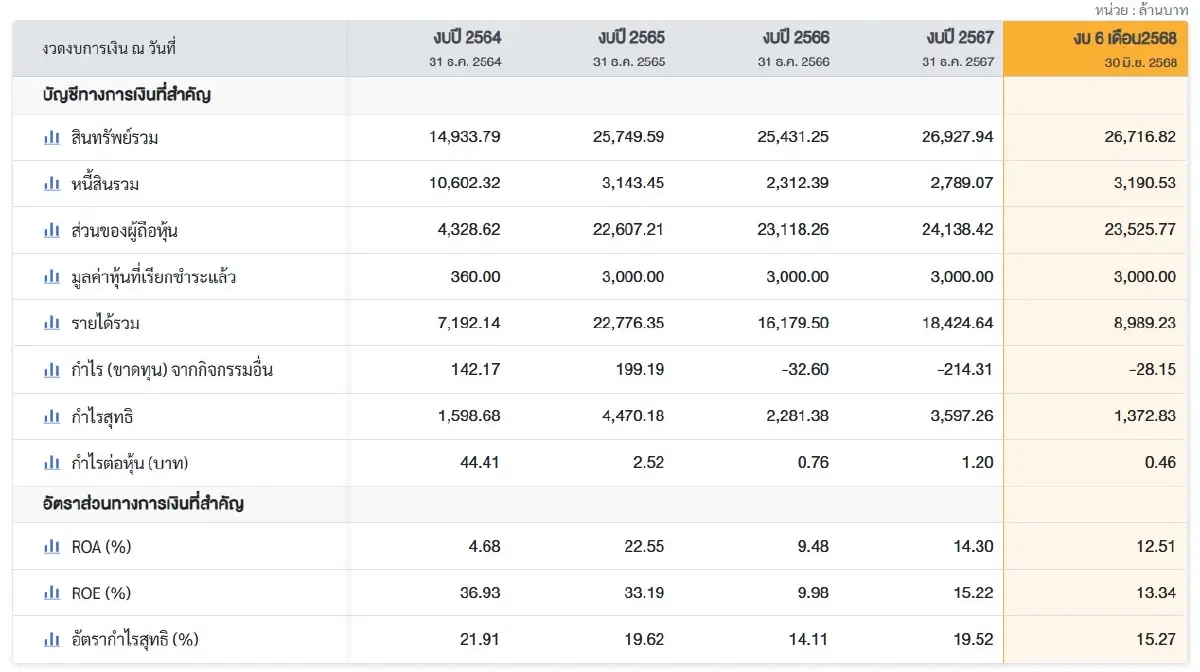
Task: Click chart icon beside รายได้รวม
Action: click(52, 323)
